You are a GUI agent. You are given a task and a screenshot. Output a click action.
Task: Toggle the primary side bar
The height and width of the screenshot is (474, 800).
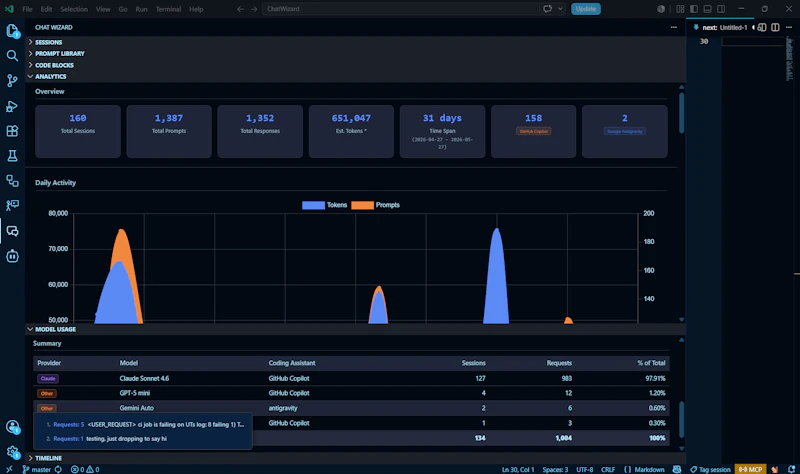pos(694,9)
